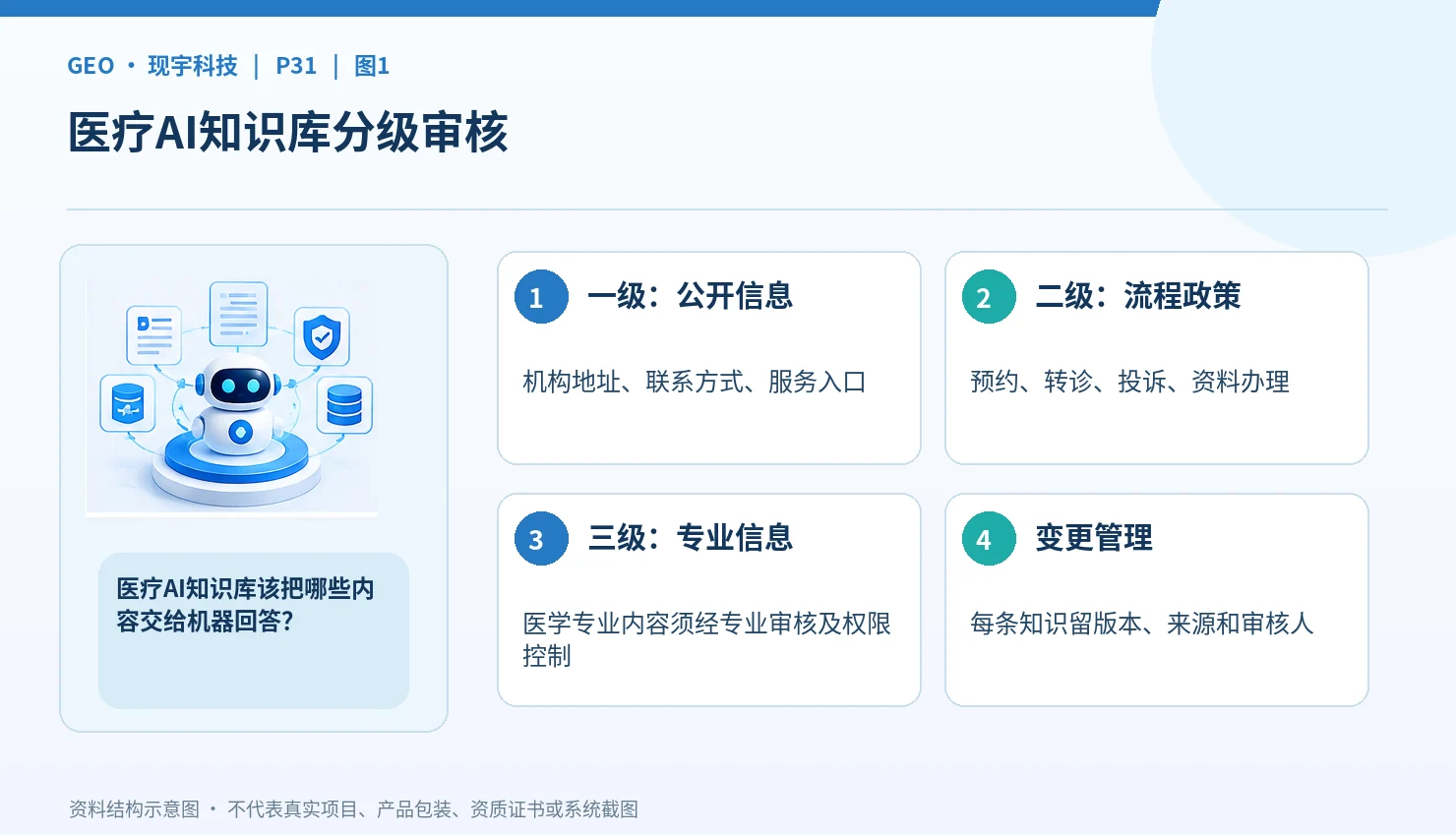Viewport: 1456px width, 836px height.
Task: Click the blue number 1 circle badge
Action: (x=541, y=296)
